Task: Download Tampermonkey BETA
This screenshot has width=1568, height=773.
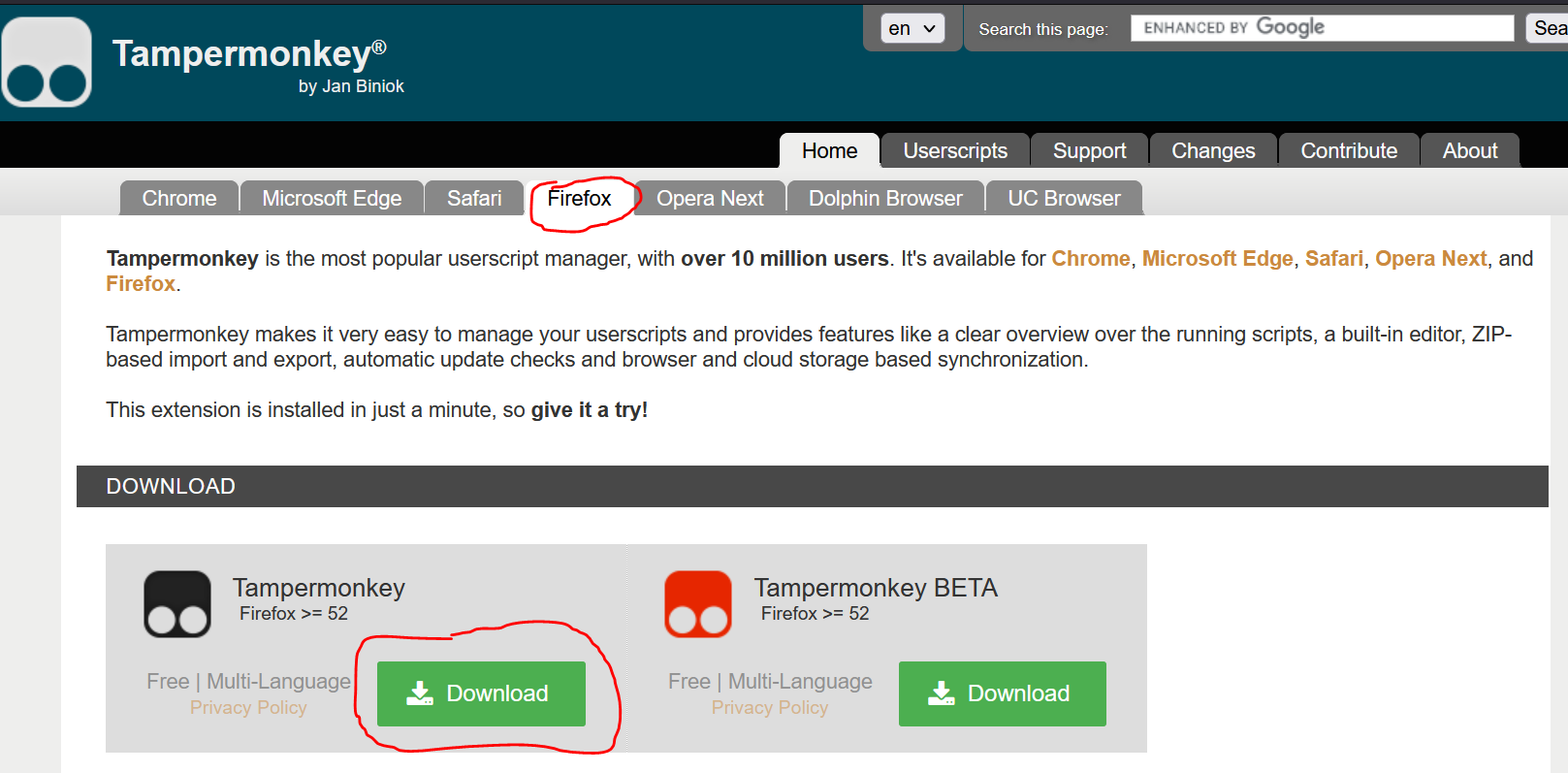Action: click(x=1002, y=693)
